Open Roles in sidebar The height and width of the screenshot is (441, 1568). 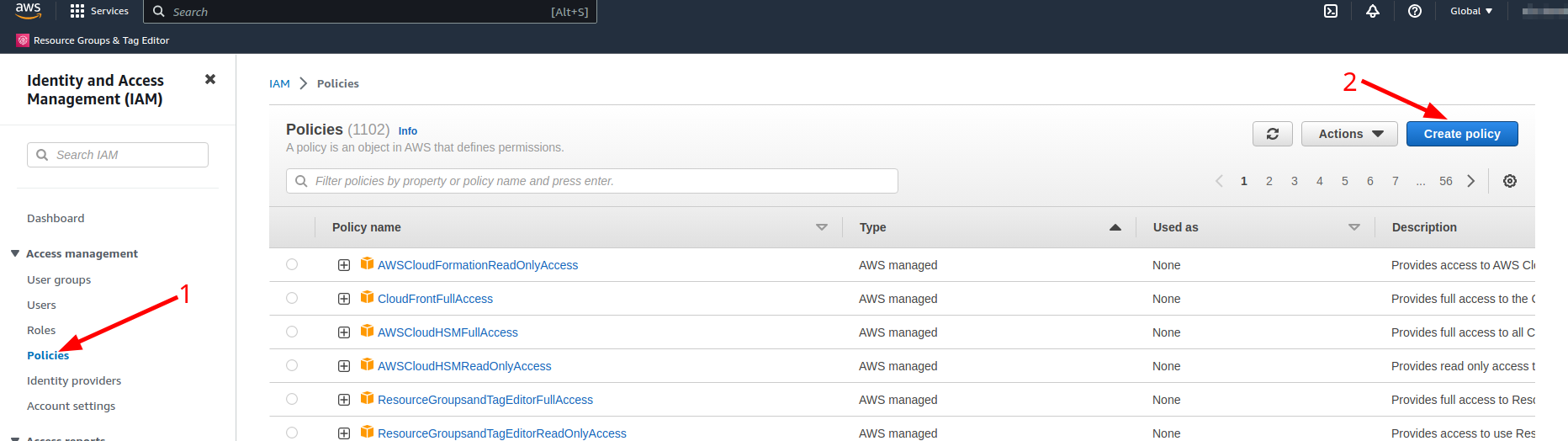click(x=41, y=330)
